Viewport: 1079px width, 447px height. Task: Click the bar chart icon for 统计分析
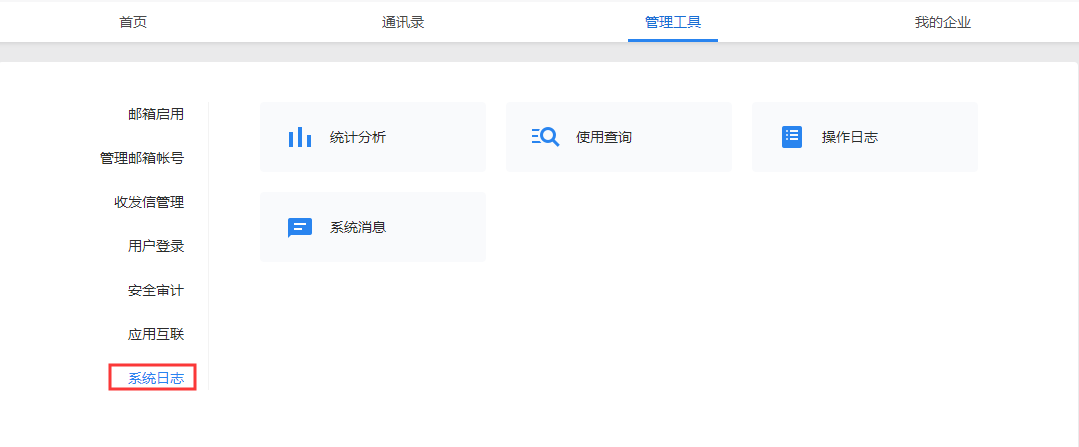pos(299,137)
